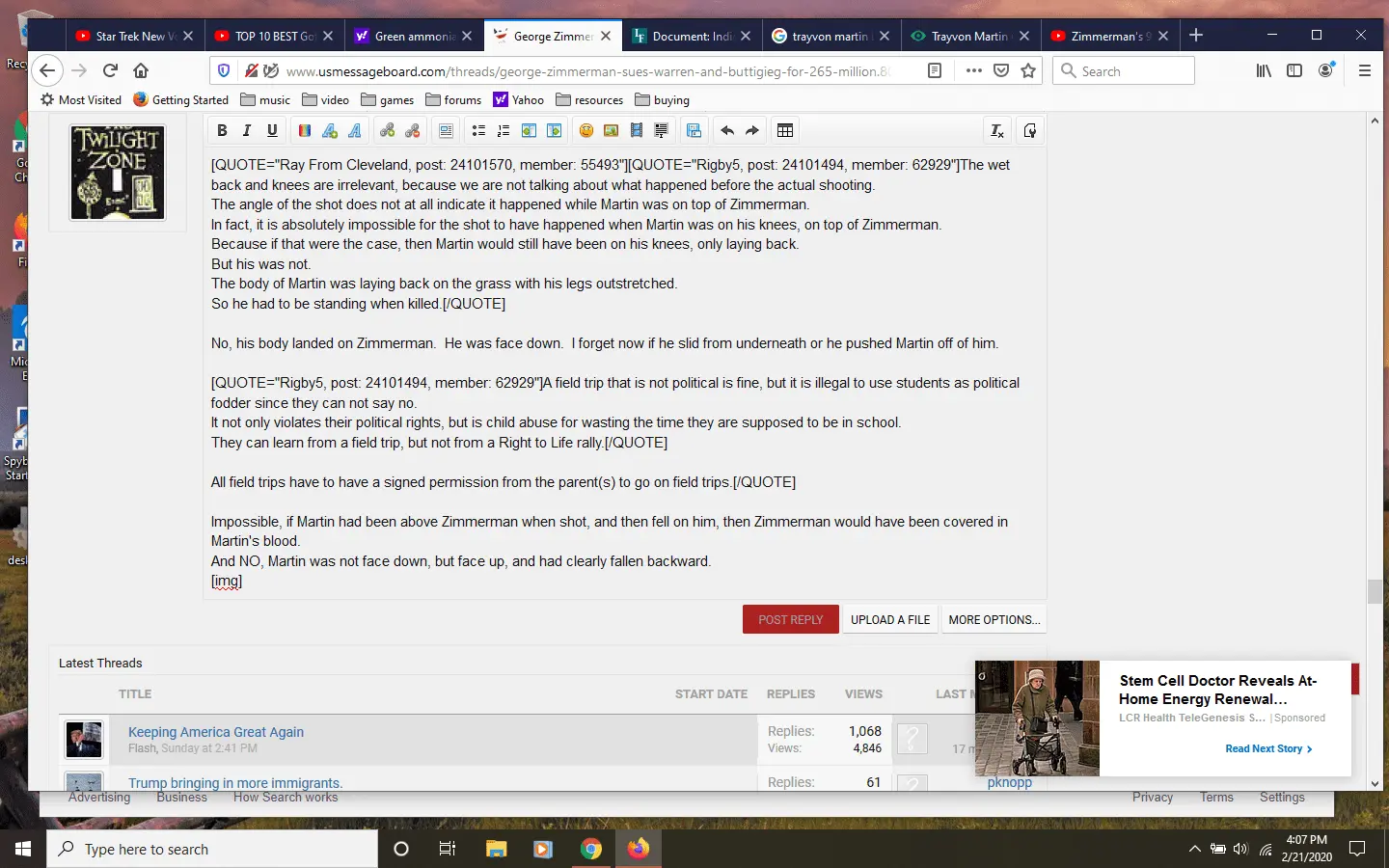The width and height of the screenshot is (1389, 868).
Task: Click the Firefox Search box
Action: tap(1124, 70)
